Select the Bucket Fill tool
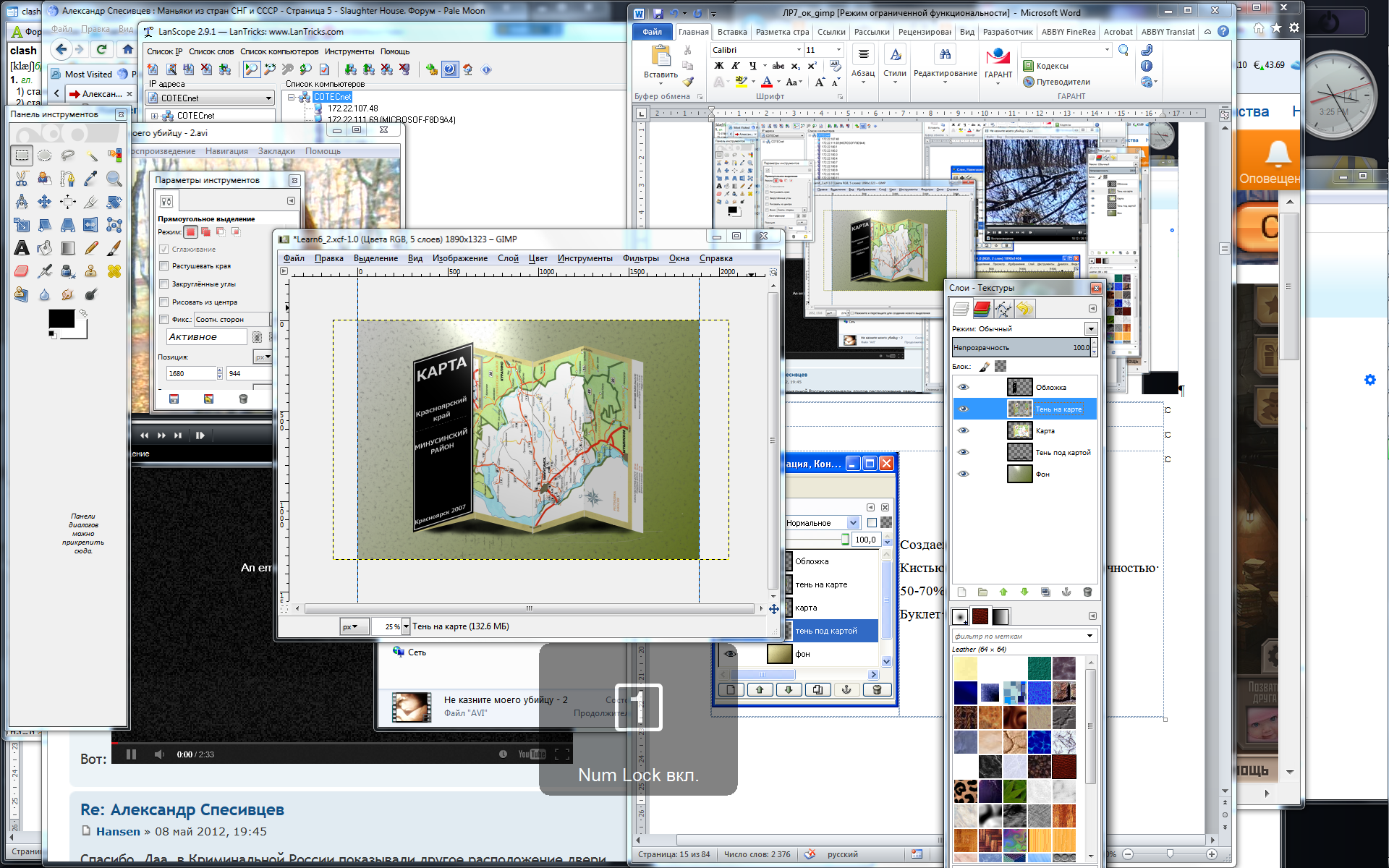Viewport: 1389px width, 868px height. pyautogui.click(x=45, y=248)
